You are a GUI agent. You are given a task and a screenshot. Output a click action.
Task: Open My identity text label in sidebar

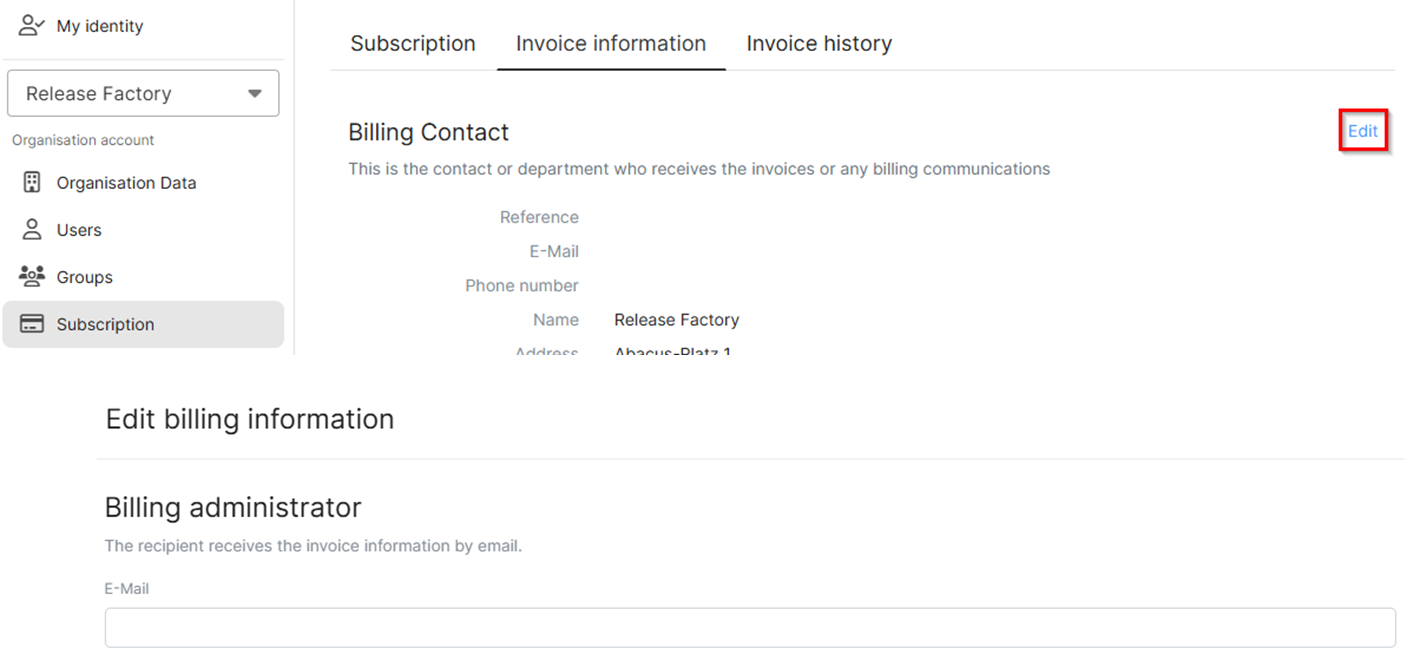[100, 26]
